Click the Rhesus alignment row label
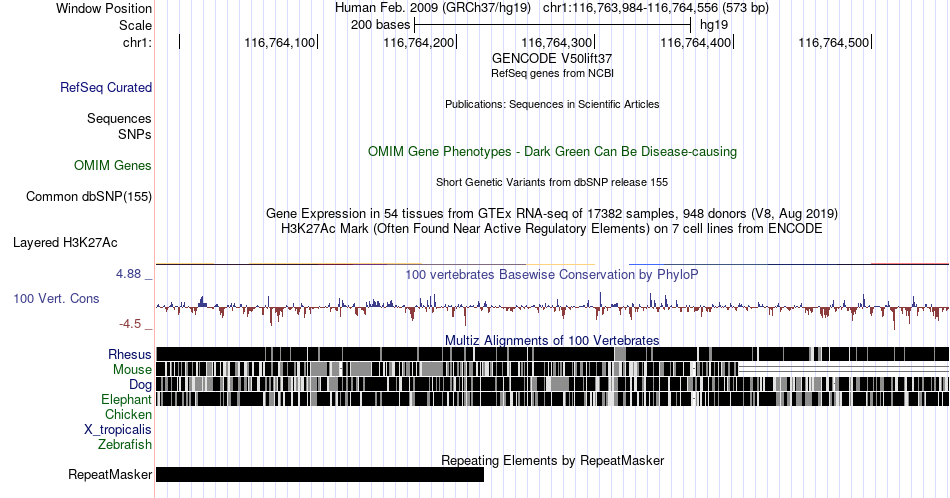The width and height of the screenshot is (950, 498). point(130,354)
